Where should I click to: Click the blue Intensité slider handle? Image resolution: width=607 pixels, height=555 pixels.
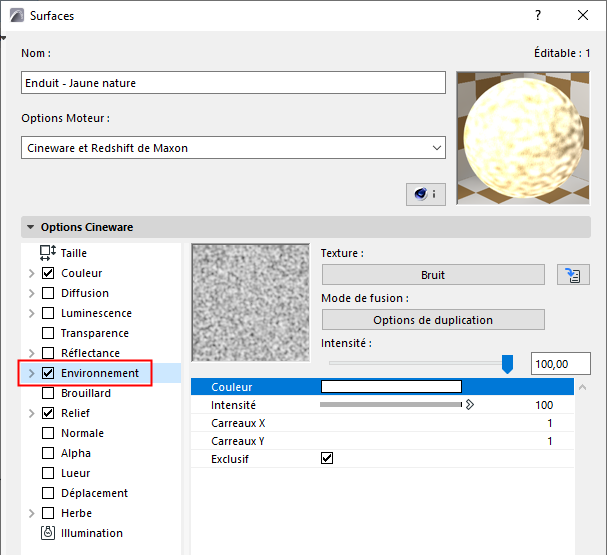(x=507, y=364)
